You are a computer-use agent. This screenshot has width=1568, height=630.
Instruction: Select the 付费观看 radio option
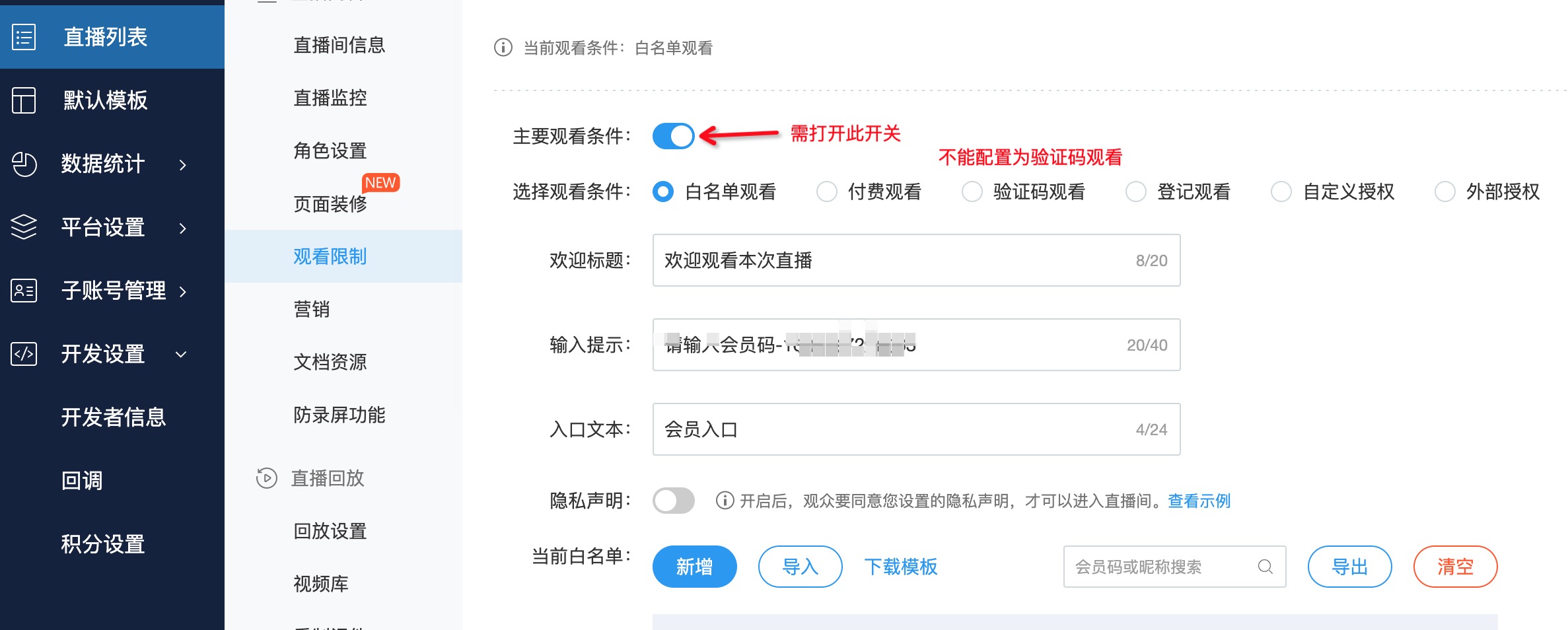click(x=827, y=192)
